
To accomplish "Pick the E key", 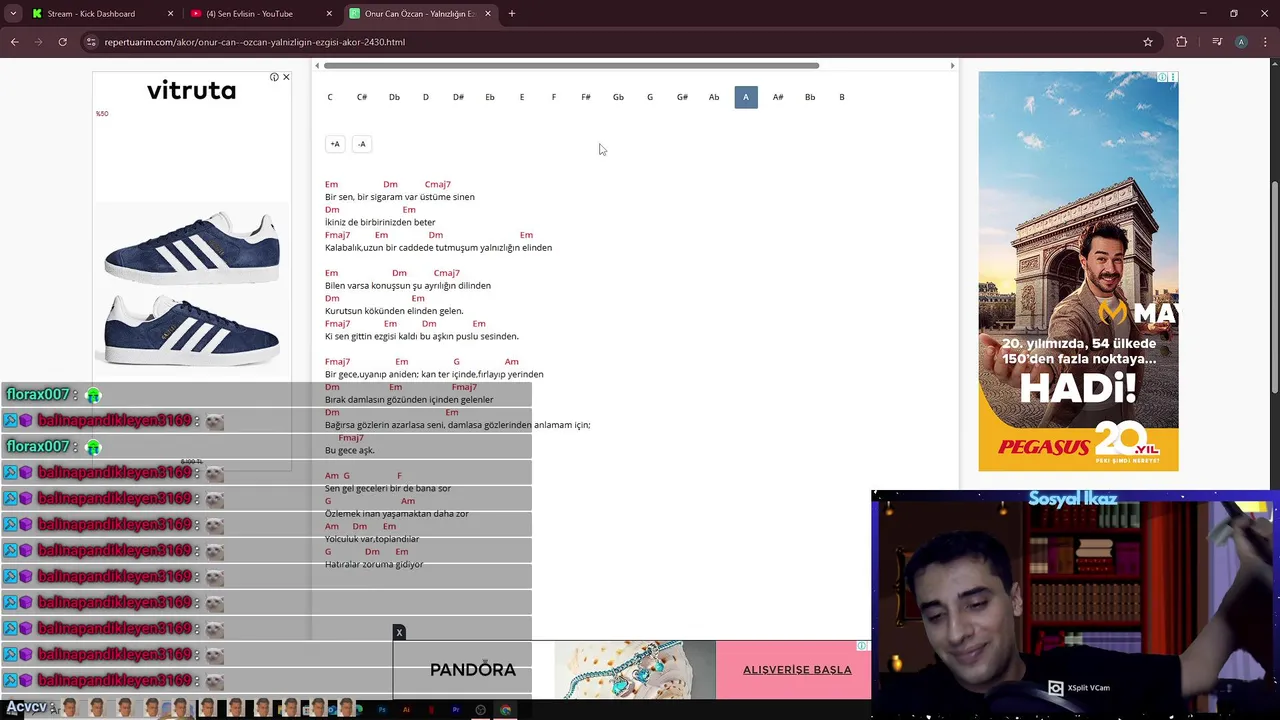I will [522, 97].
